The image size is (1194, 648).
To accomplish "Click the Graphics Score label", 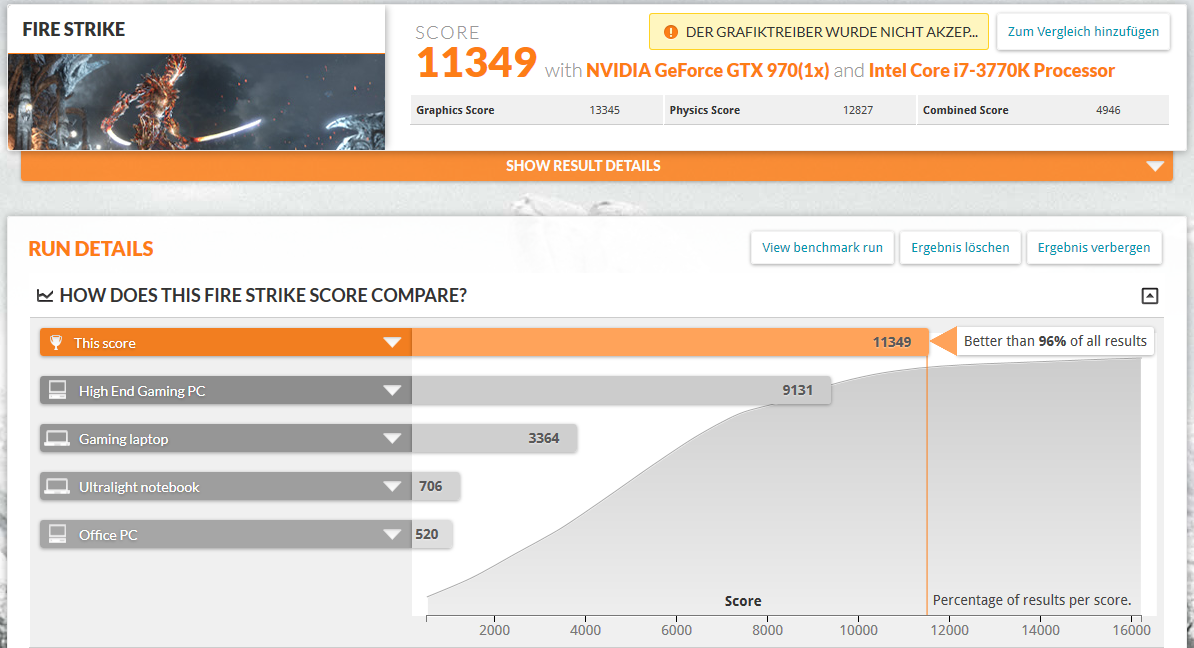I will (455, 110).
